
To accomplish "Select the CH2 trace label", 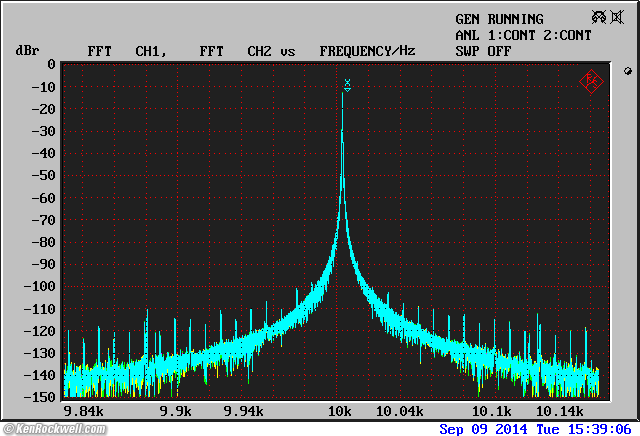I will coord(259,50).
